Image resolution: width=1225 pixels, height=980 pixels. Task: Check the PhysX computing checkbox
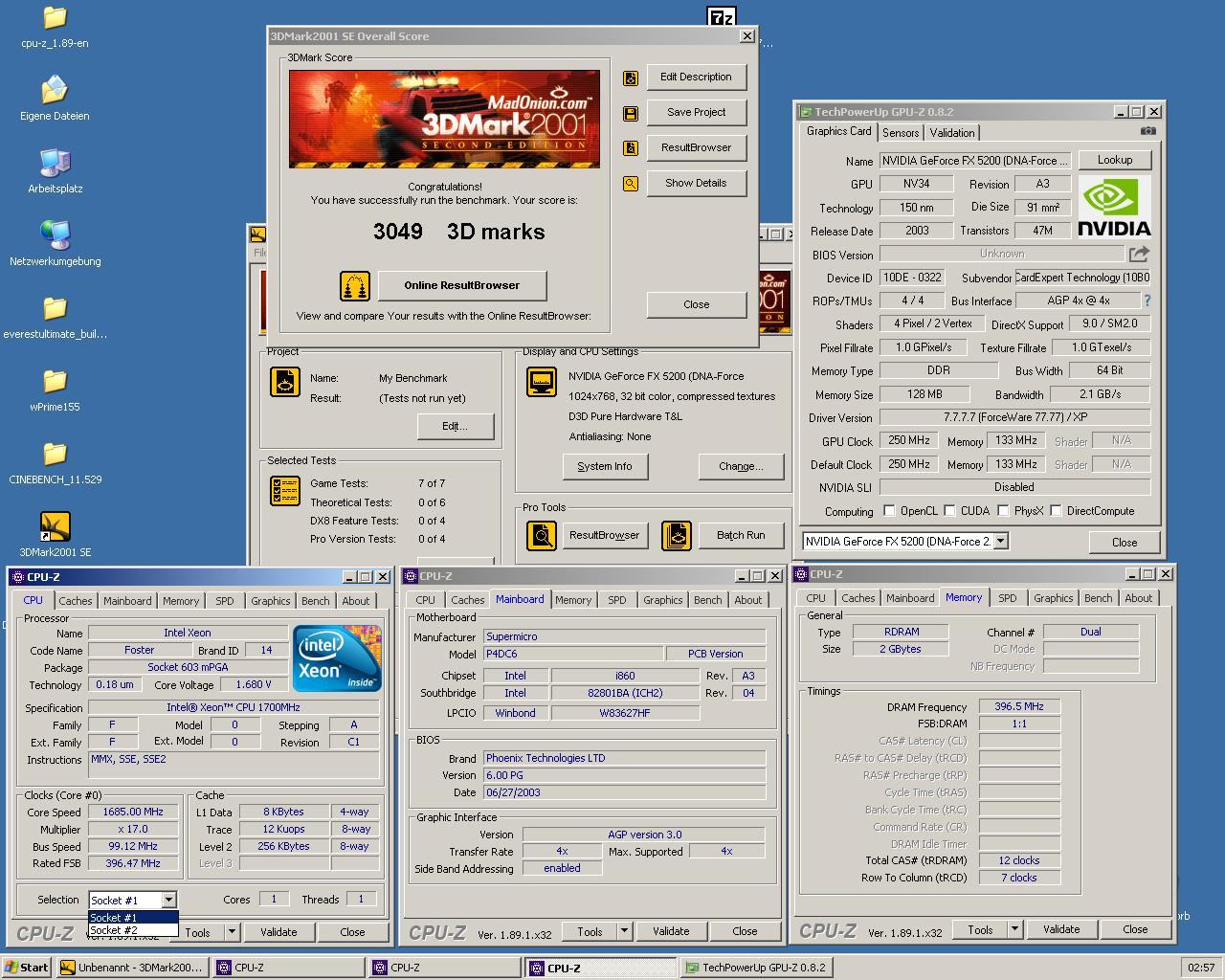1003,511
